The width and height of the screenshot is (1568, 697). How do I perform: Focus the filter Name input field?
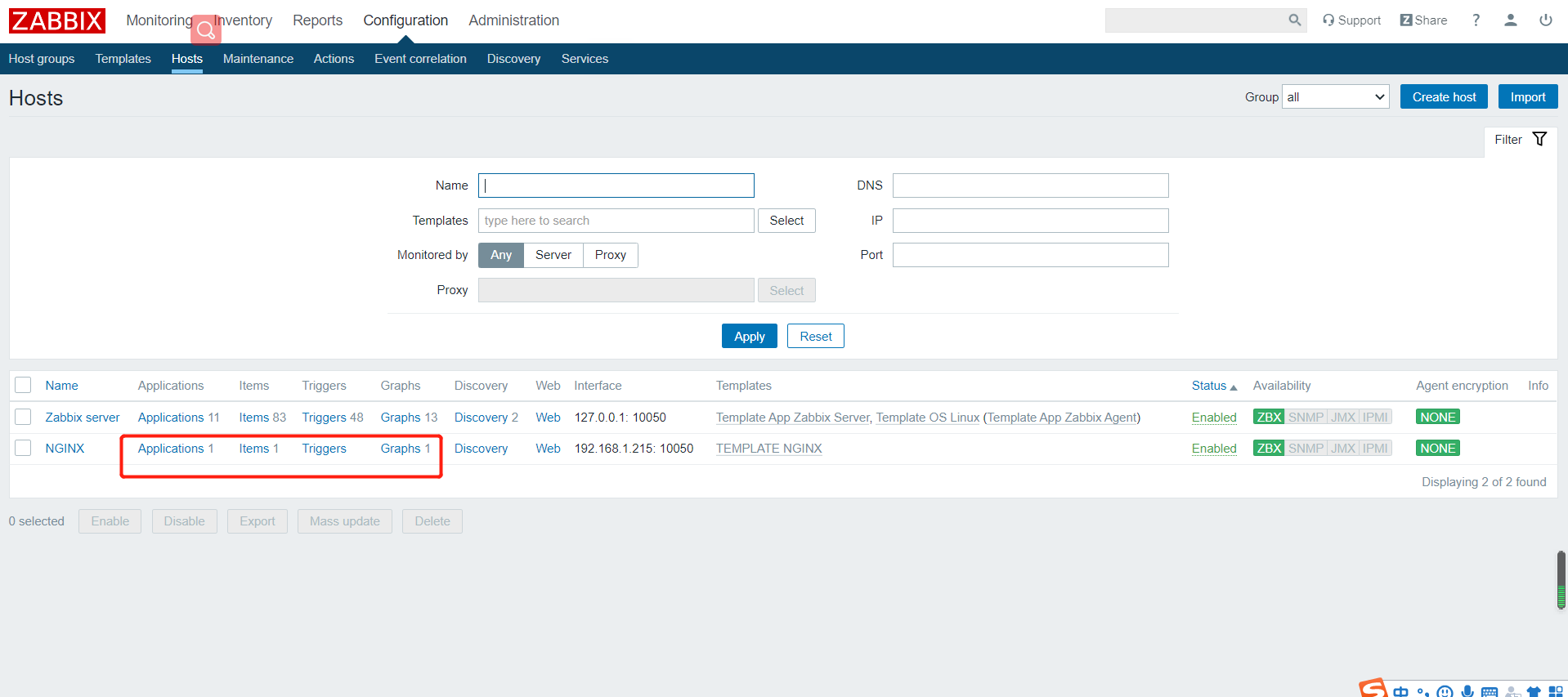point(616,185)
